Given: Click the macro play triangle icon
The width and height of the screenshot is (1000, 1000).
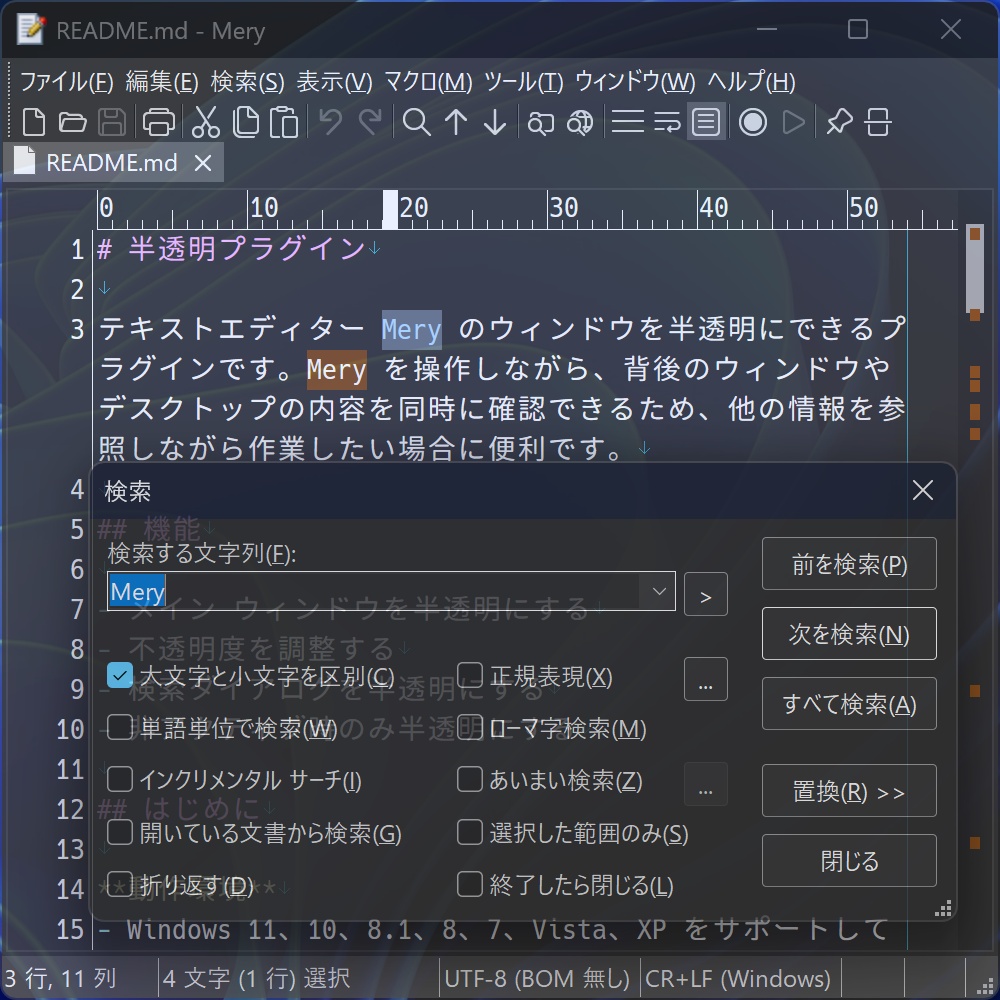Looking at the screenshot, I should (793, 121).
